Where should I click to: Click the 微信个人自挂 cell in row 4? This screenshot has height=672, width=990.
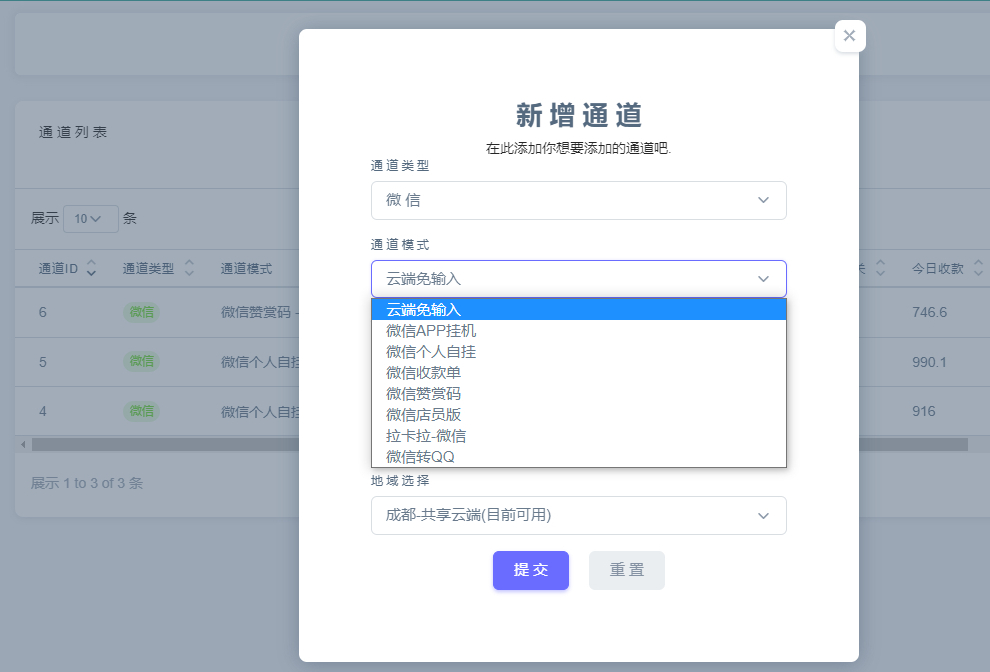click(259, 412)
